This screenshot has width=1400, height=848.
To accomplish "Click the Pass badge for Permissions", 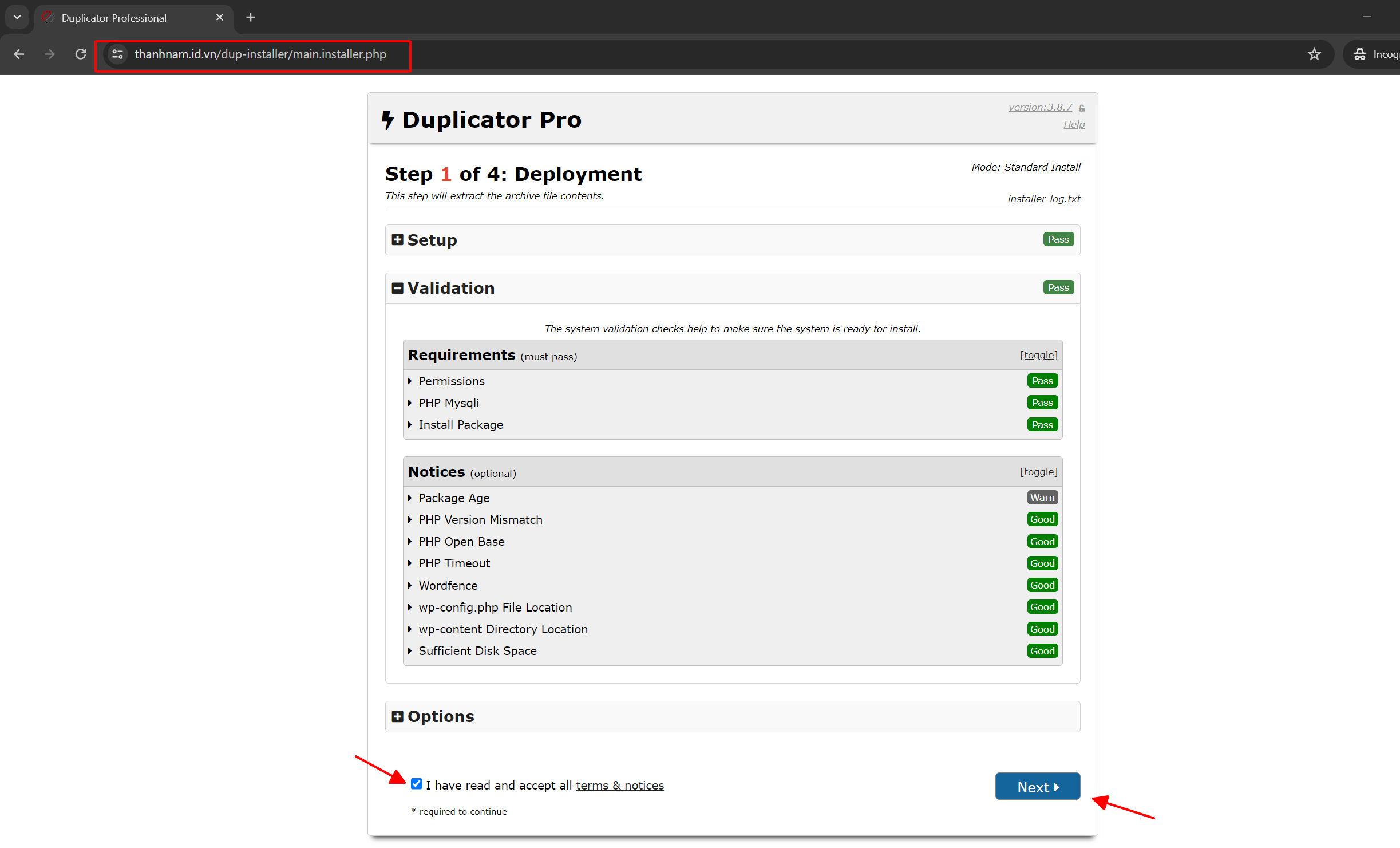I will point(1042,381).
